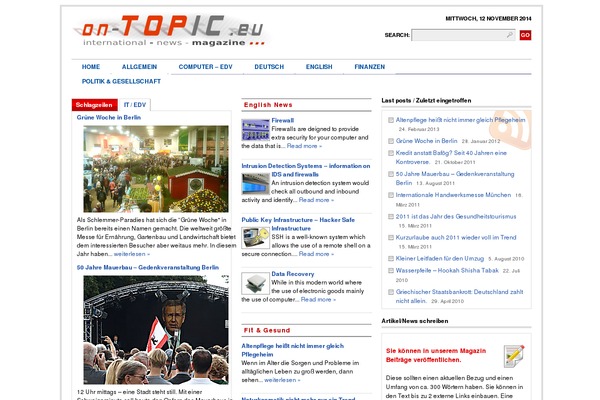Image resolution: width=600 pixels, height=400 pixels.
Task: Open Kleiner Leitfaden für den Umzug link
Action: click(x=440, y=258)
